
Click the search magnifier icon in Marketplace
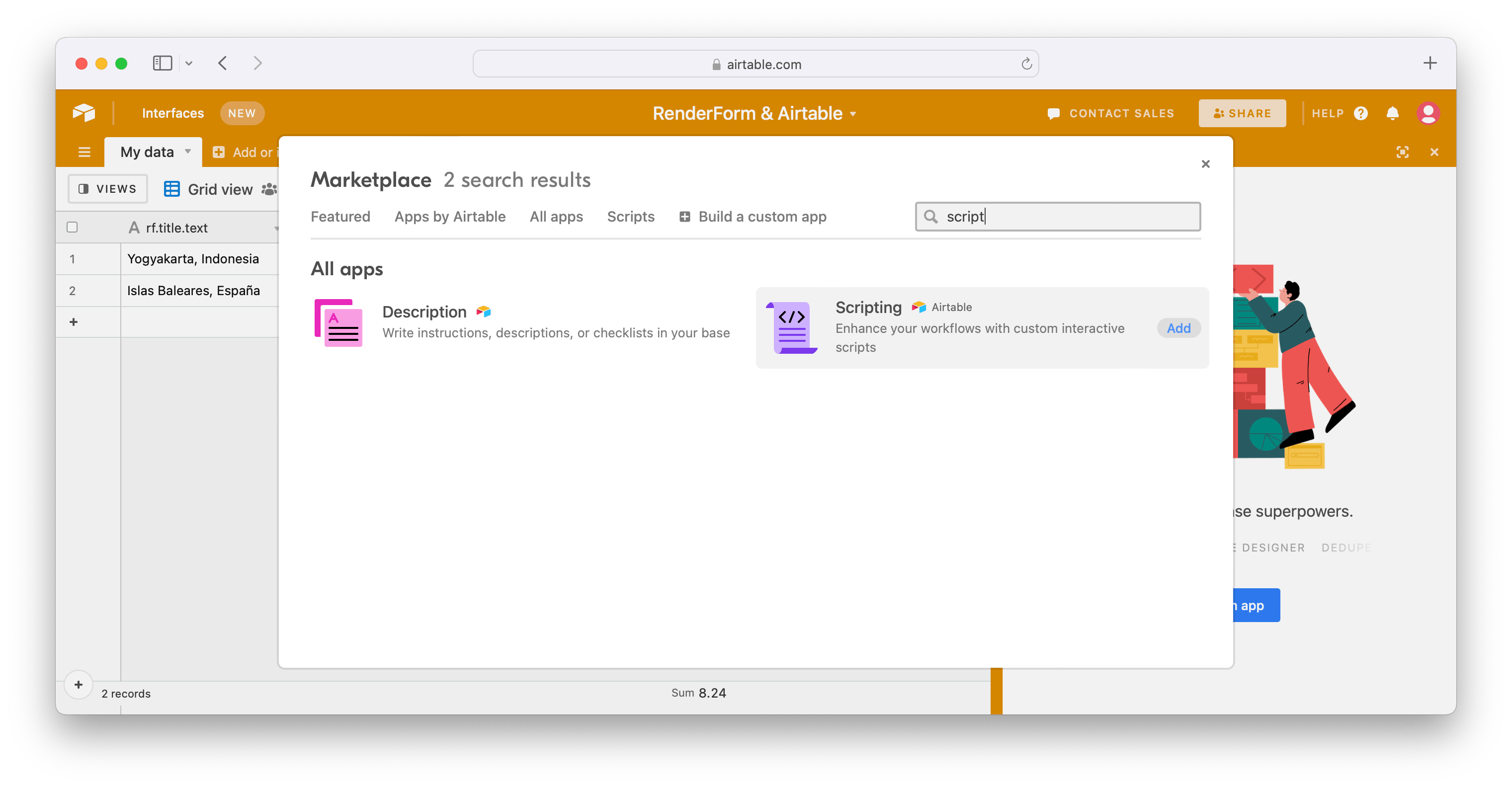(930, 217)
